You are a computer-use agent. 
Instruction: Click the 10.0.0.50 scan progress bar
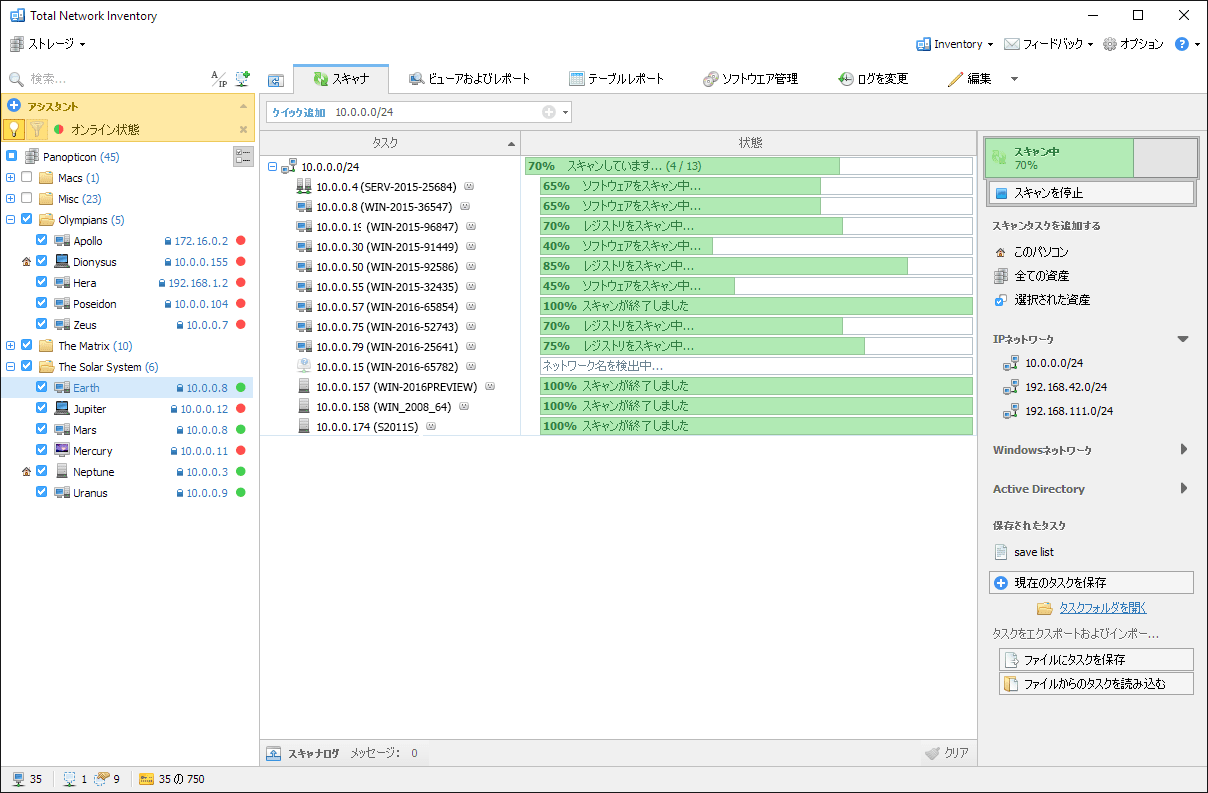755,266
